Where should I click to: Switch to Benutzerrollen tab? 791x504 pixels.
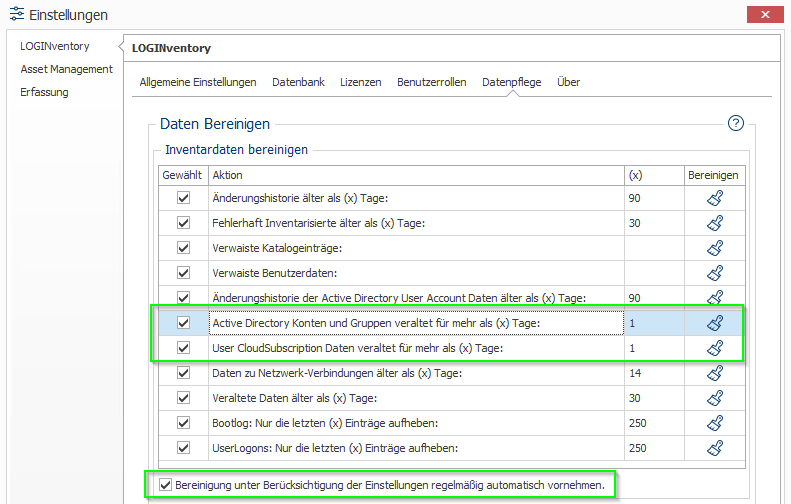coord(431,82)
